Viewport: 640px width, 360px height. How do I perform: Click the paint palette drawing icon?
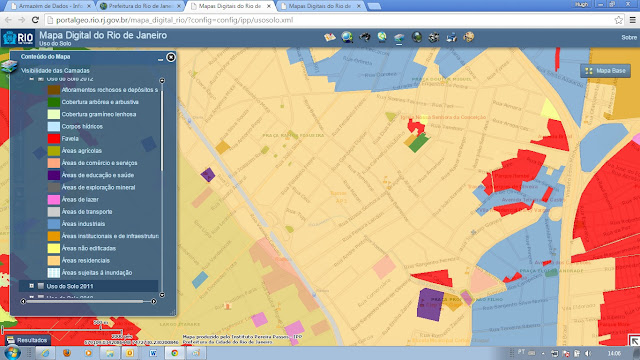point(469,37)
